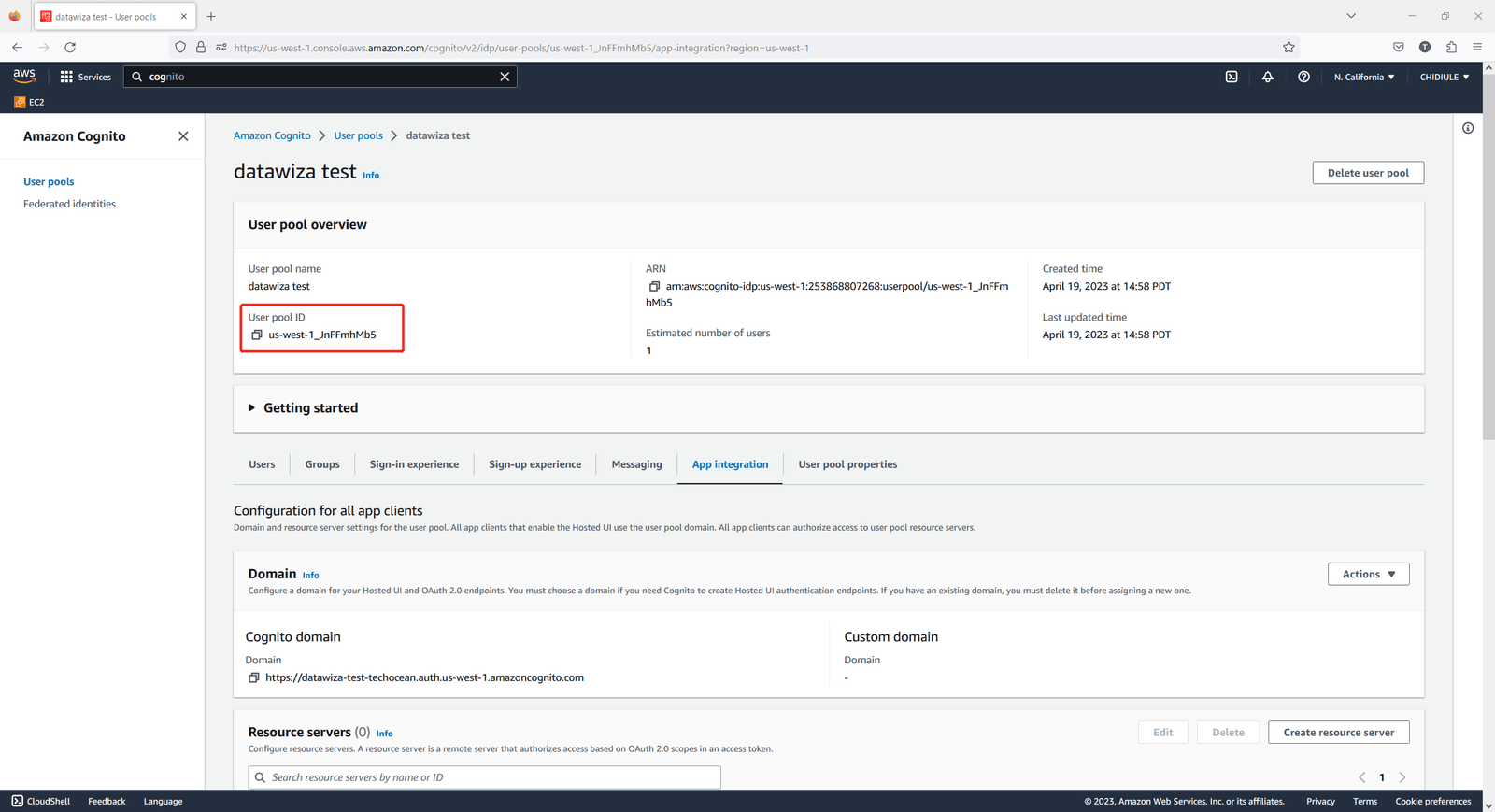Save page to Pocket

(x=1399, y=47)
